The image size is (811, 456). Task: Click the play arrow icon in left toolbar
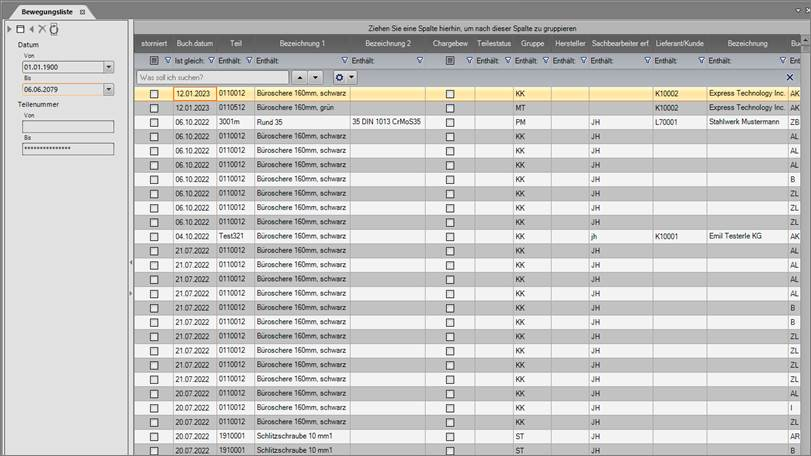9,29
